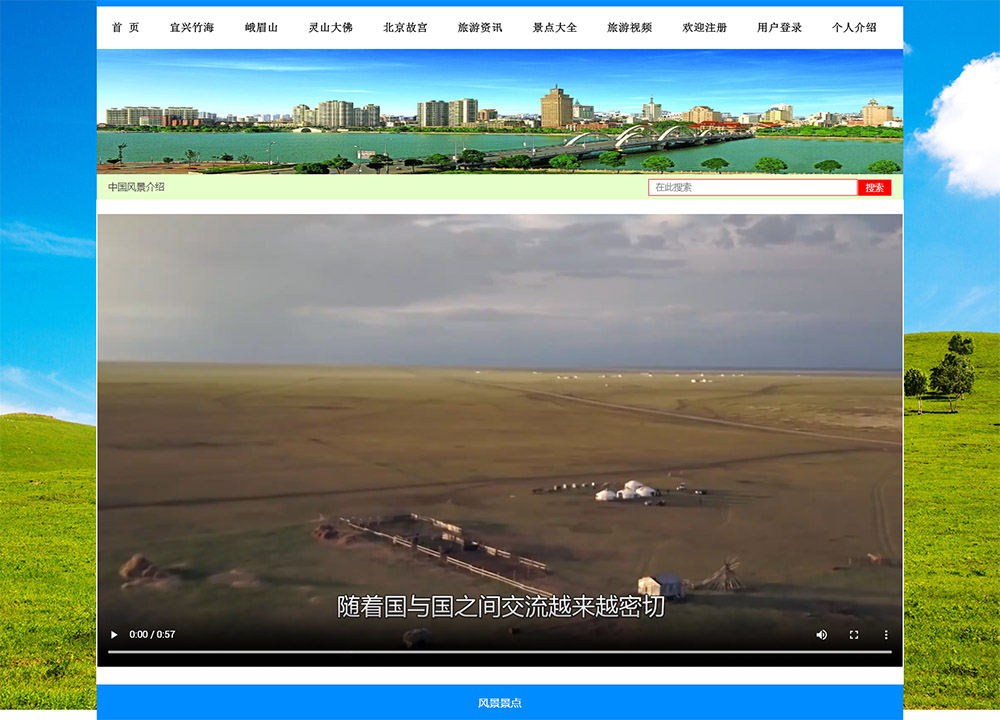Visit the 个人介绍 page

coord(854,27)
